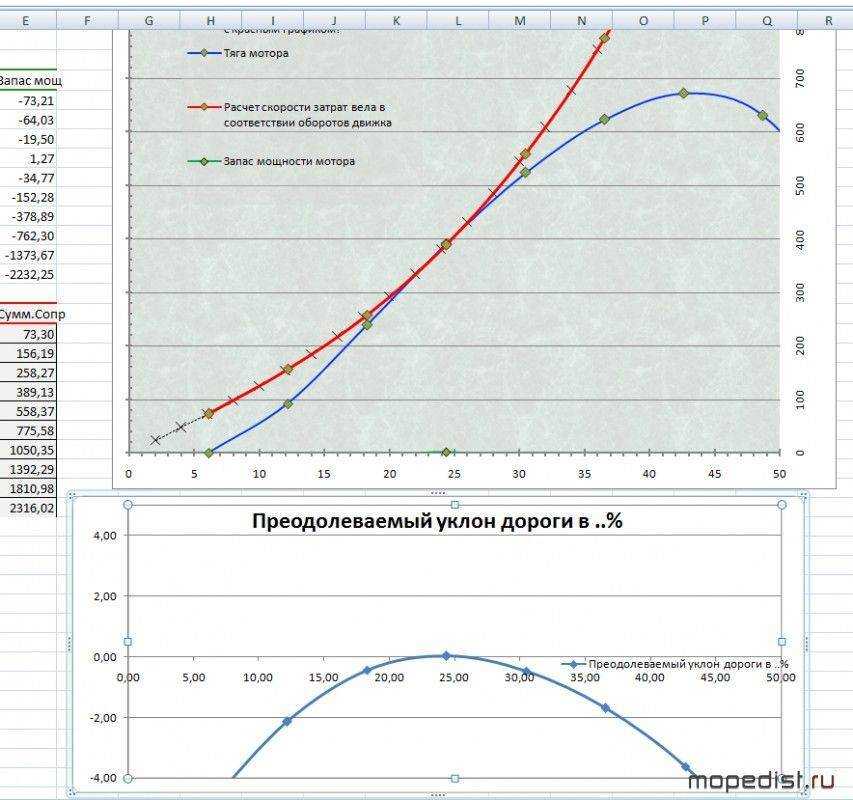Image resolution: width=853 pixels, height=800 pixels.
Task: Click the peak marker of the blue thrust curve
Action: pos(684,94)
